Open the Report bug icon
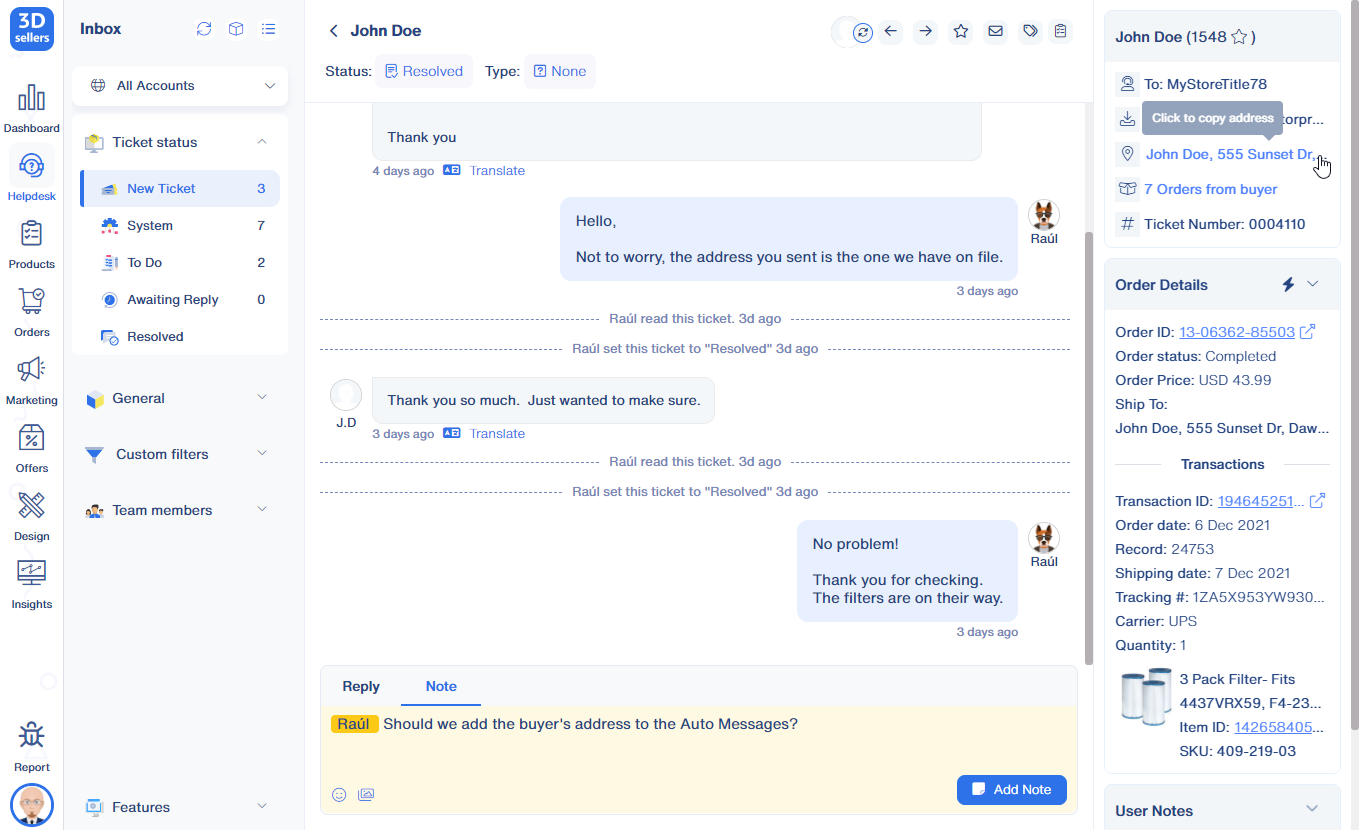Screen dimensions: 1359x830 pyautogui.click(x=31, y=745)
